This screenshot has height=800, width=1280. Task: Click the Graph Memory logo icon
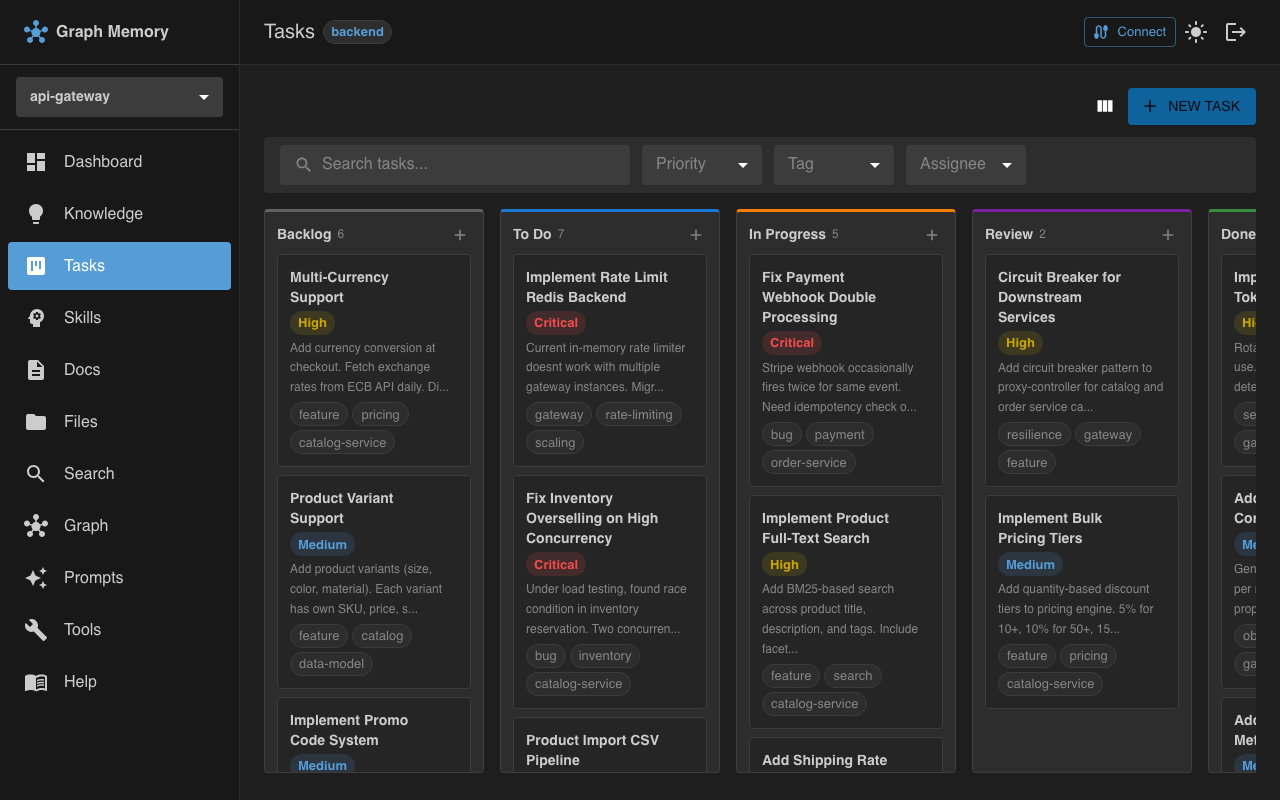pos(36,31)
